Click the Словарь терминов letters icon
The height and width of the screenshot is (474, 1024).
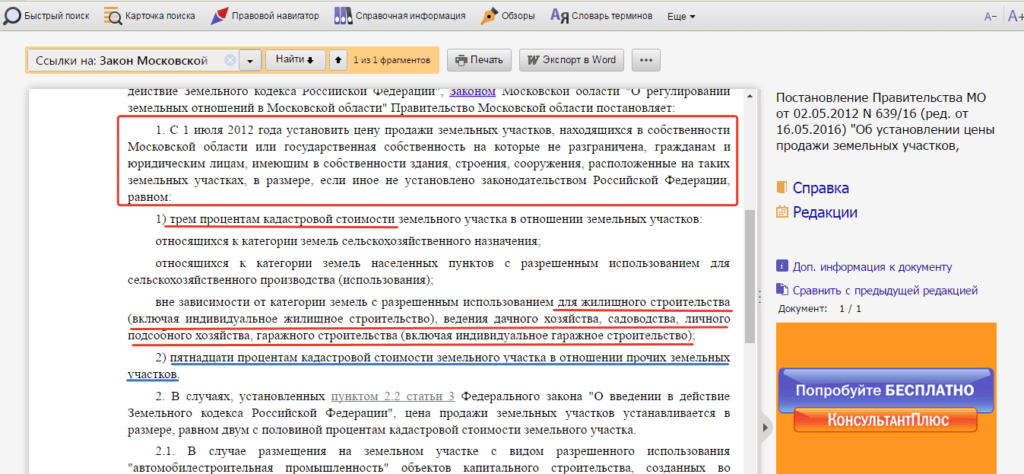pos(560,16)
